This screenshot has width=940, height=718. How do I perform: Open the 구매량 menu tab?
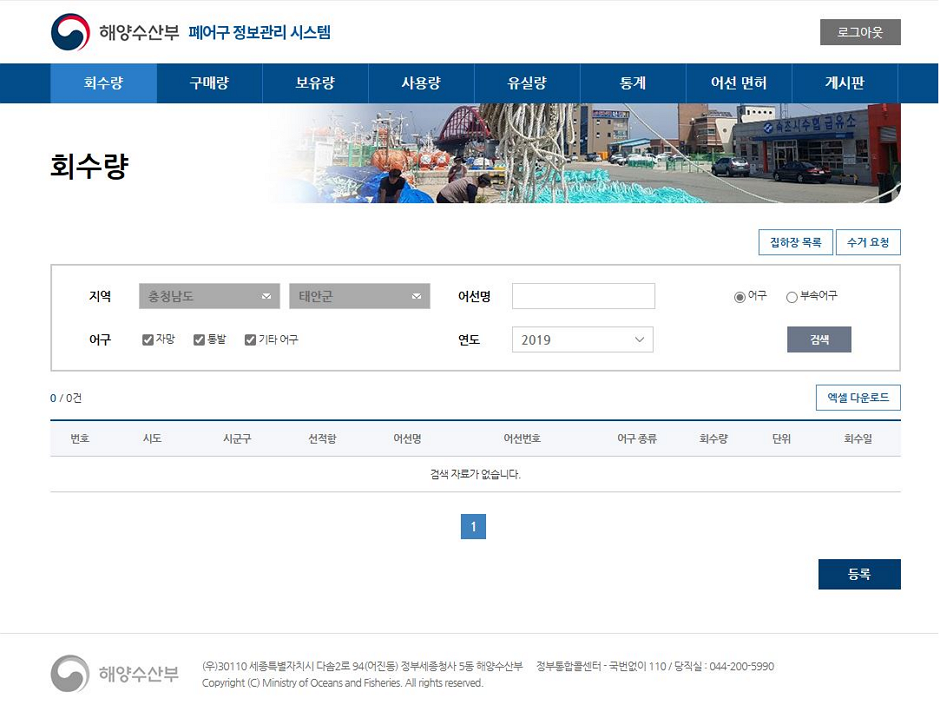click(209, 83)
